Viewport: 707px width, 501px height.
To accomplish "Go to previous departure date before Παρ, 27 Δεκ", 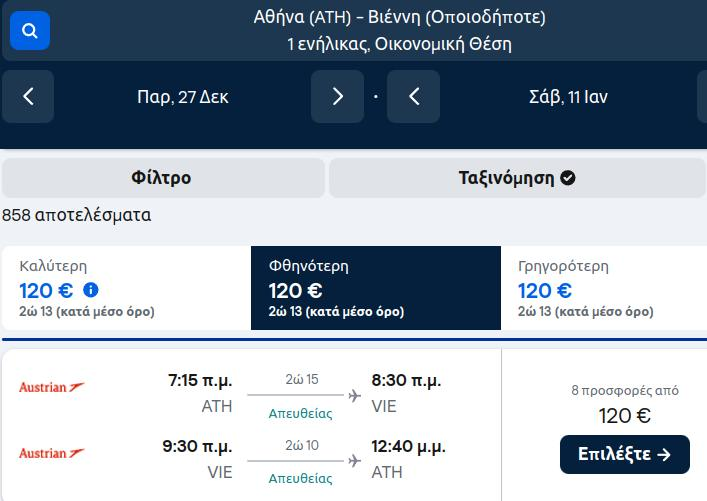I will [x=28, y=97].
